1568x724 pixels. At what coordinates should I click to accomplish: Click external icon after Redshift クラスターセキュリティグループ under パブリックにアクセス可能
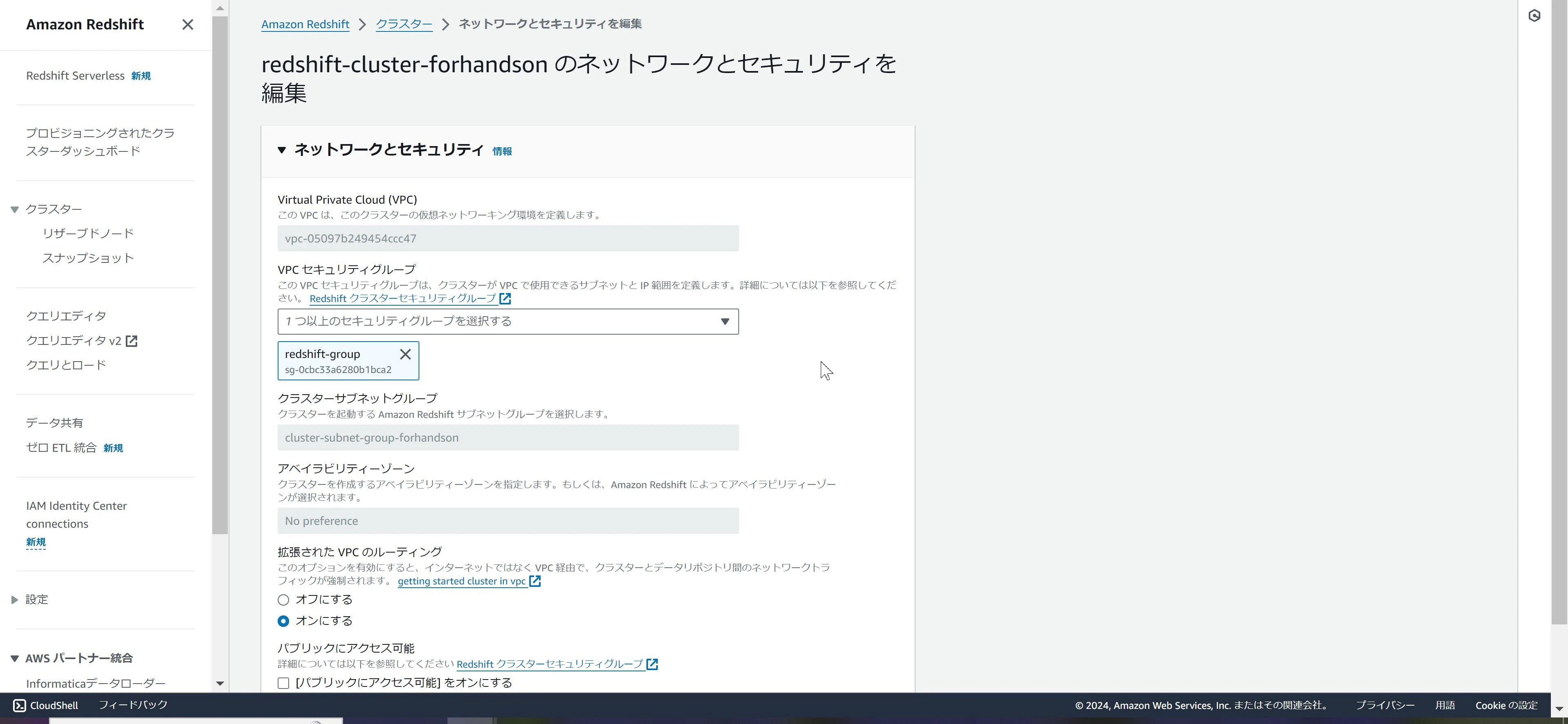point(652,664)
